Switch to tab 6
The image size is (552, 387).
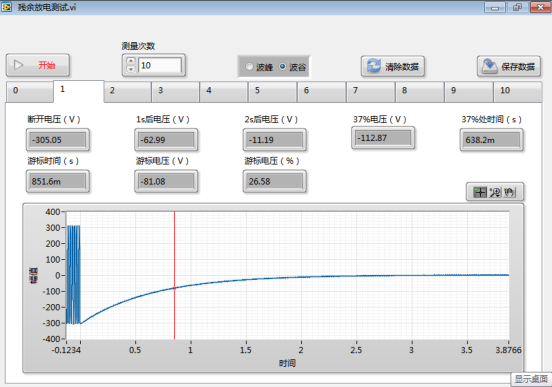321,92
